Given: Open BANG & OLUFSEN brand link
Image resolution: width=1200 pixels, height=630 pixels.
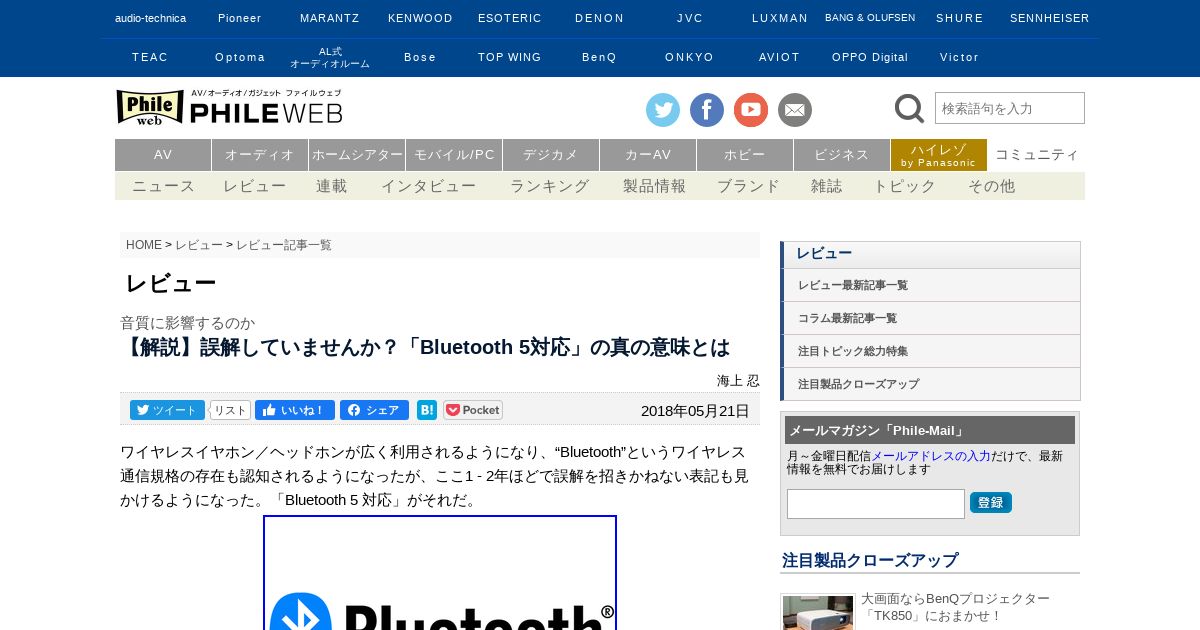Looking at the screenshot, I should [x=870, y=18].
